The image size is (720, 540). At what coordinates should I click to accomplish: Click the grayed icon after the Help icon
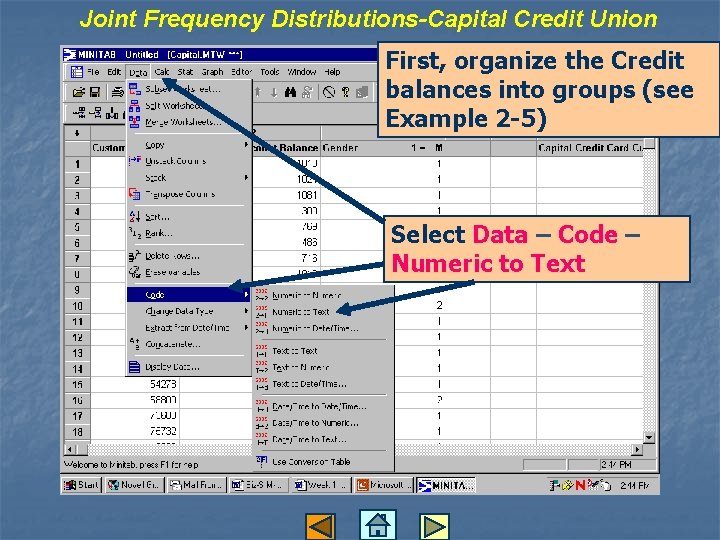tap(362, 92)
